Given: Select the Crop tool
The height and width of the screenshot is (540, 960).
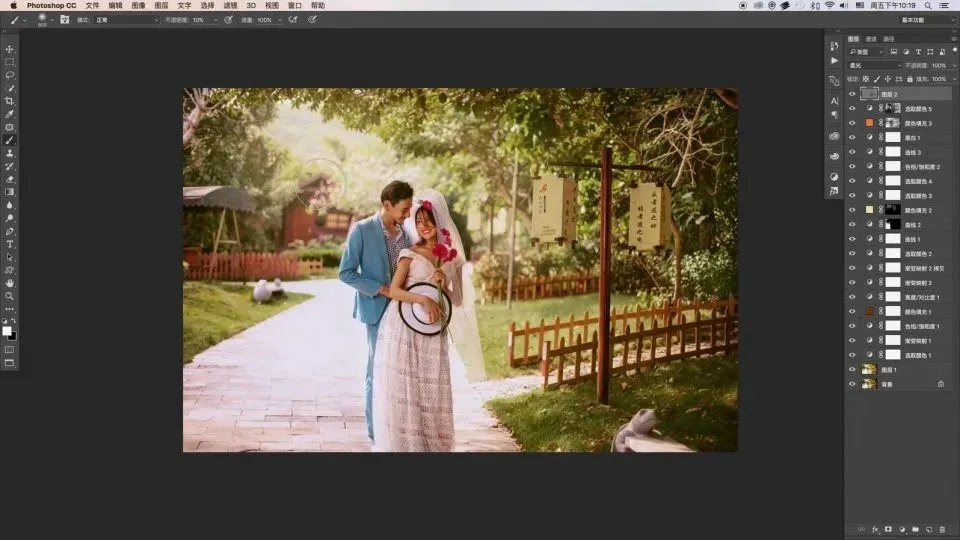Looking at the screenshot, I should pyautogui.click(x=10, y=101).
